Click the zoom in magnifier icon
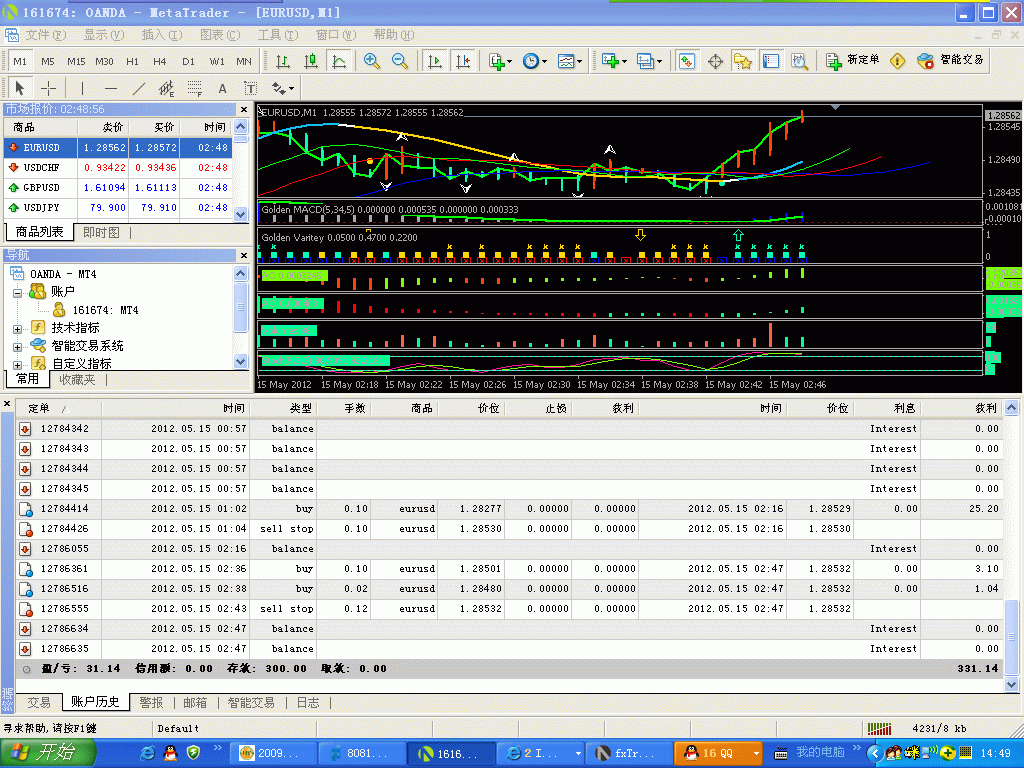The width and height of the screenshot is (1024, 768). tap(372, 61)
